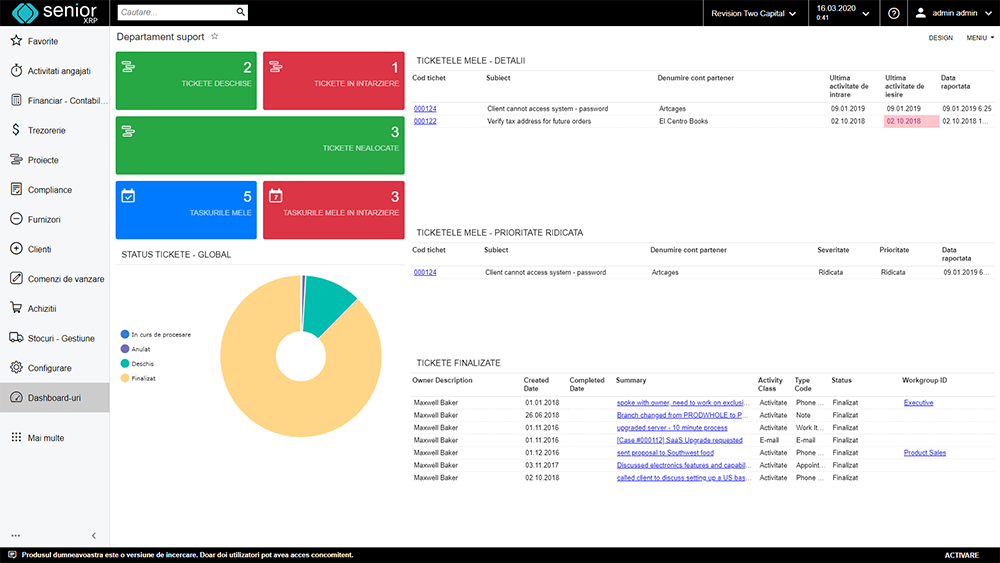
Task: Open ticket 000122 link in details
Action: [425, 122]
